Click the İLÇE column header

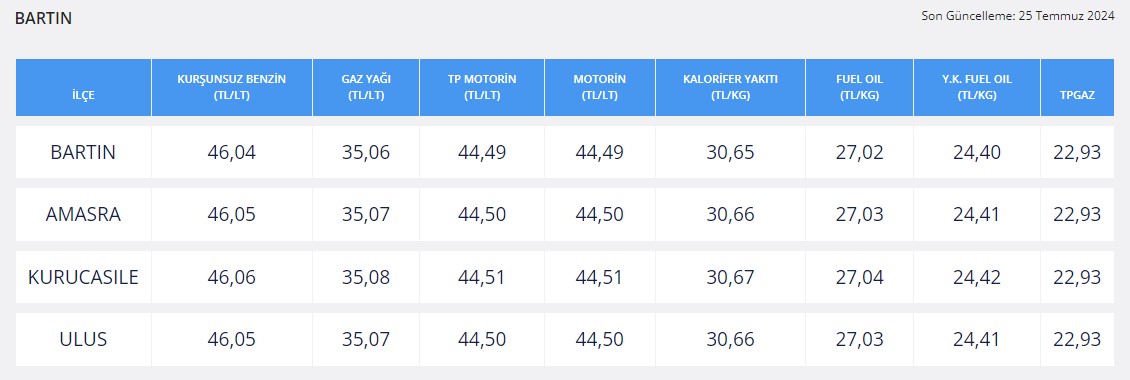83,88
